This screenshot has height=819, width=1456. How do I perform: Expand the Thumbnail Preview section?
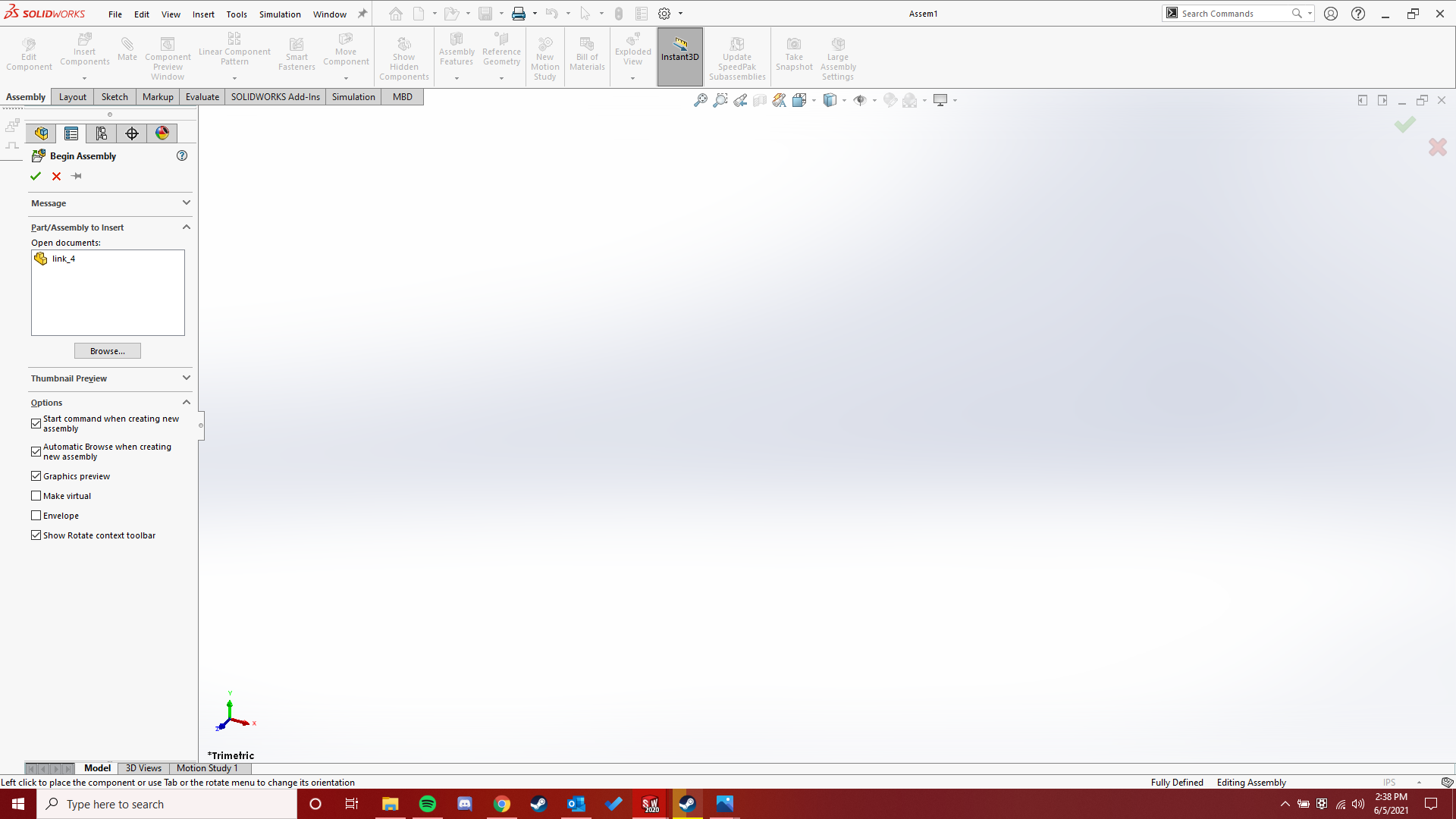click(186, 378)
